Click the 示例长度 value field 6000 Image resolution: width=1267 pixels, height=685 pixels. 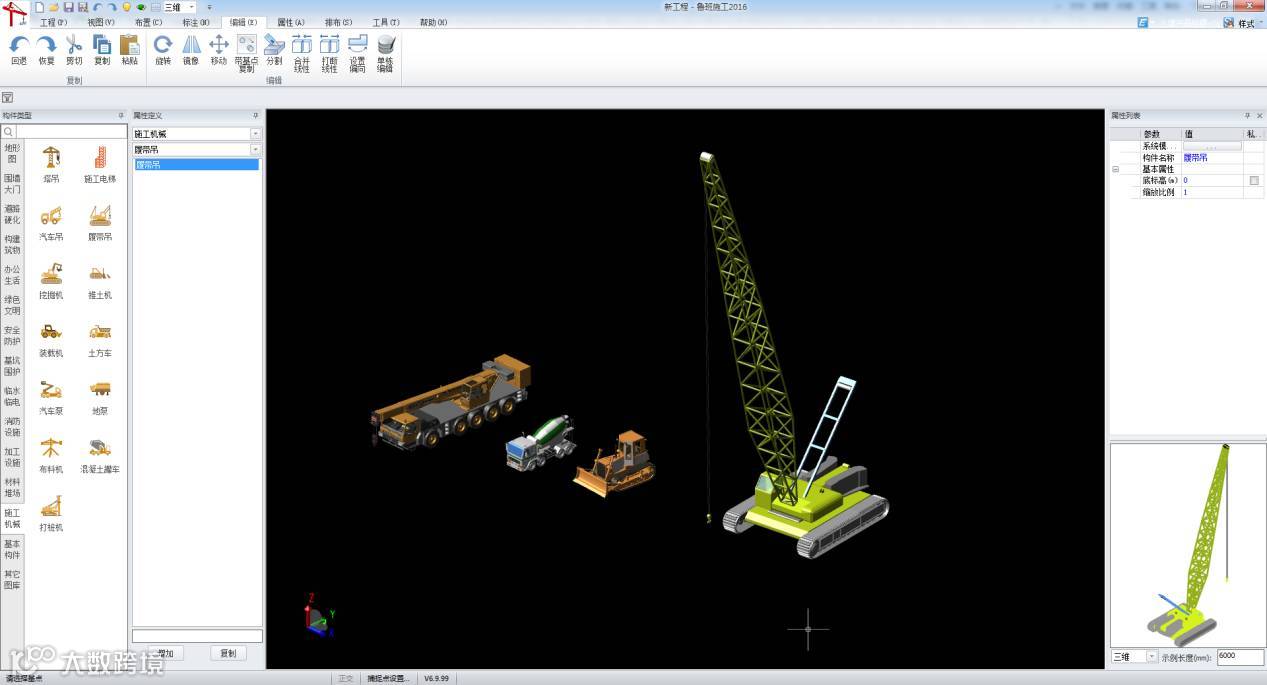(x=1240, y=656)
